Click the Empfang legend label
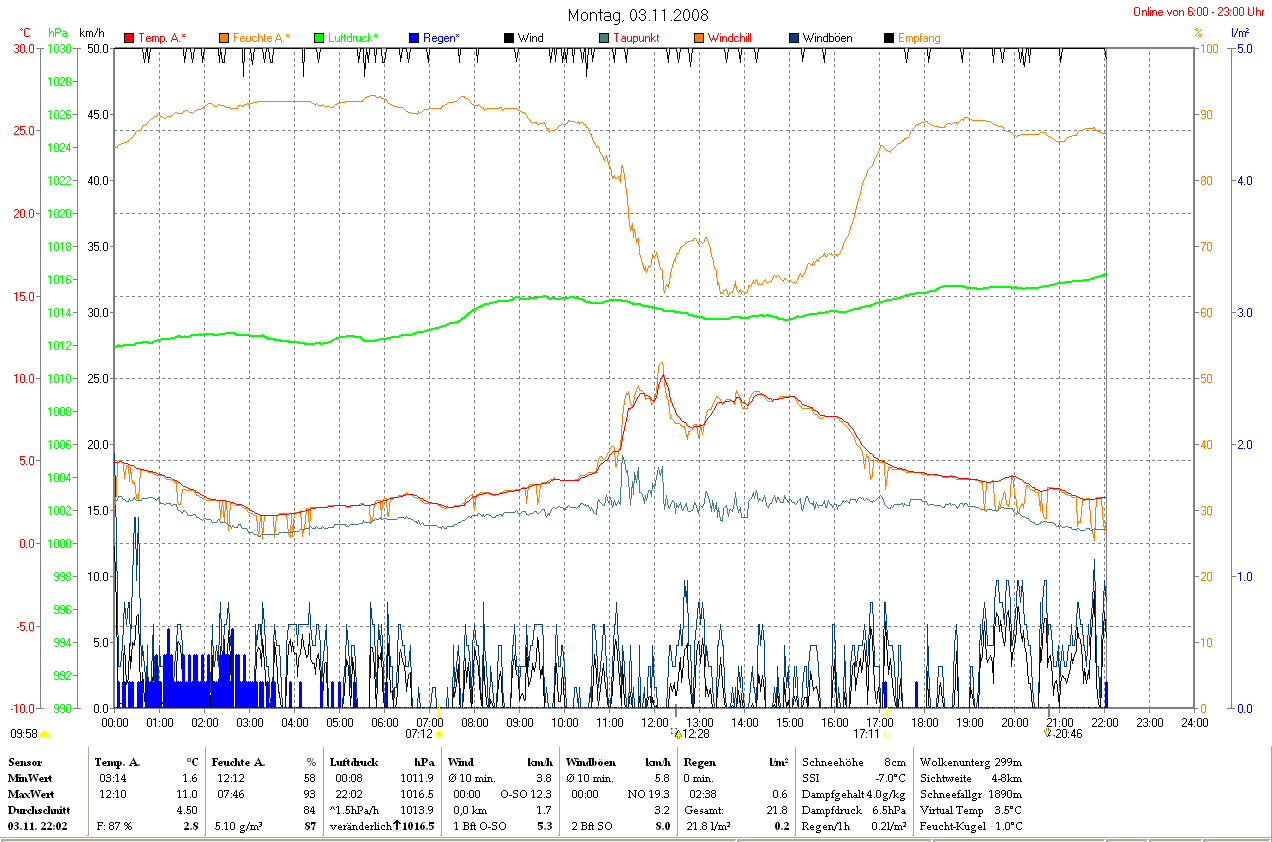Viewport: 1272px width, 842px height. tap(919, 38)
